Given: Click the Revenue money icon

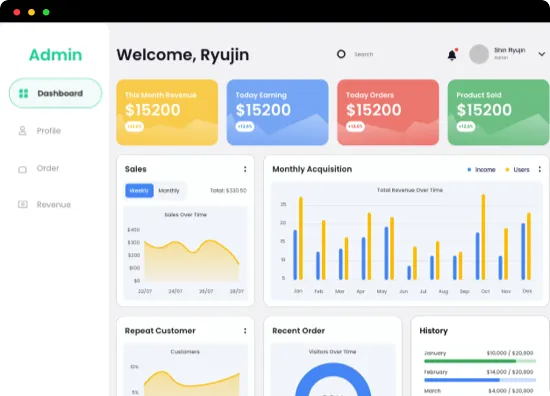Looking at the screenshot, I should pos(23,204).
